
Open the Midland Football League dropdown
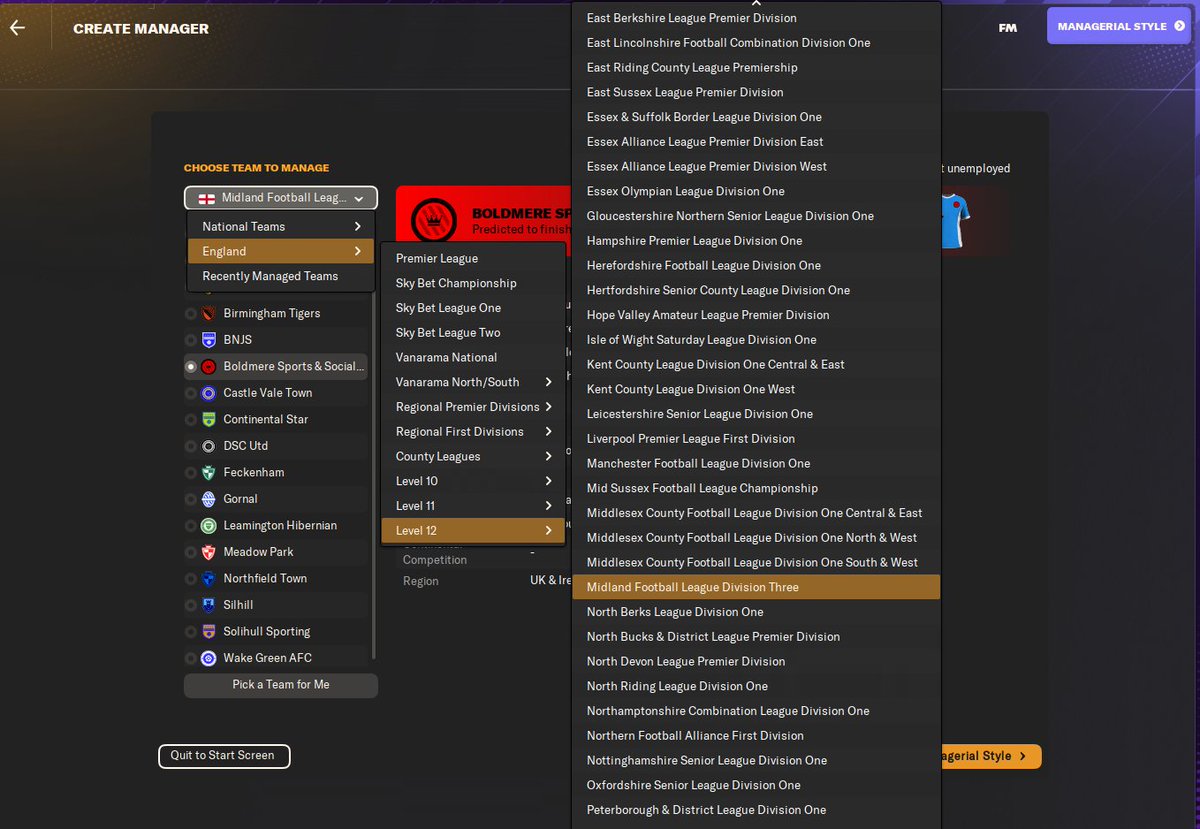click(x=281, y=198)
